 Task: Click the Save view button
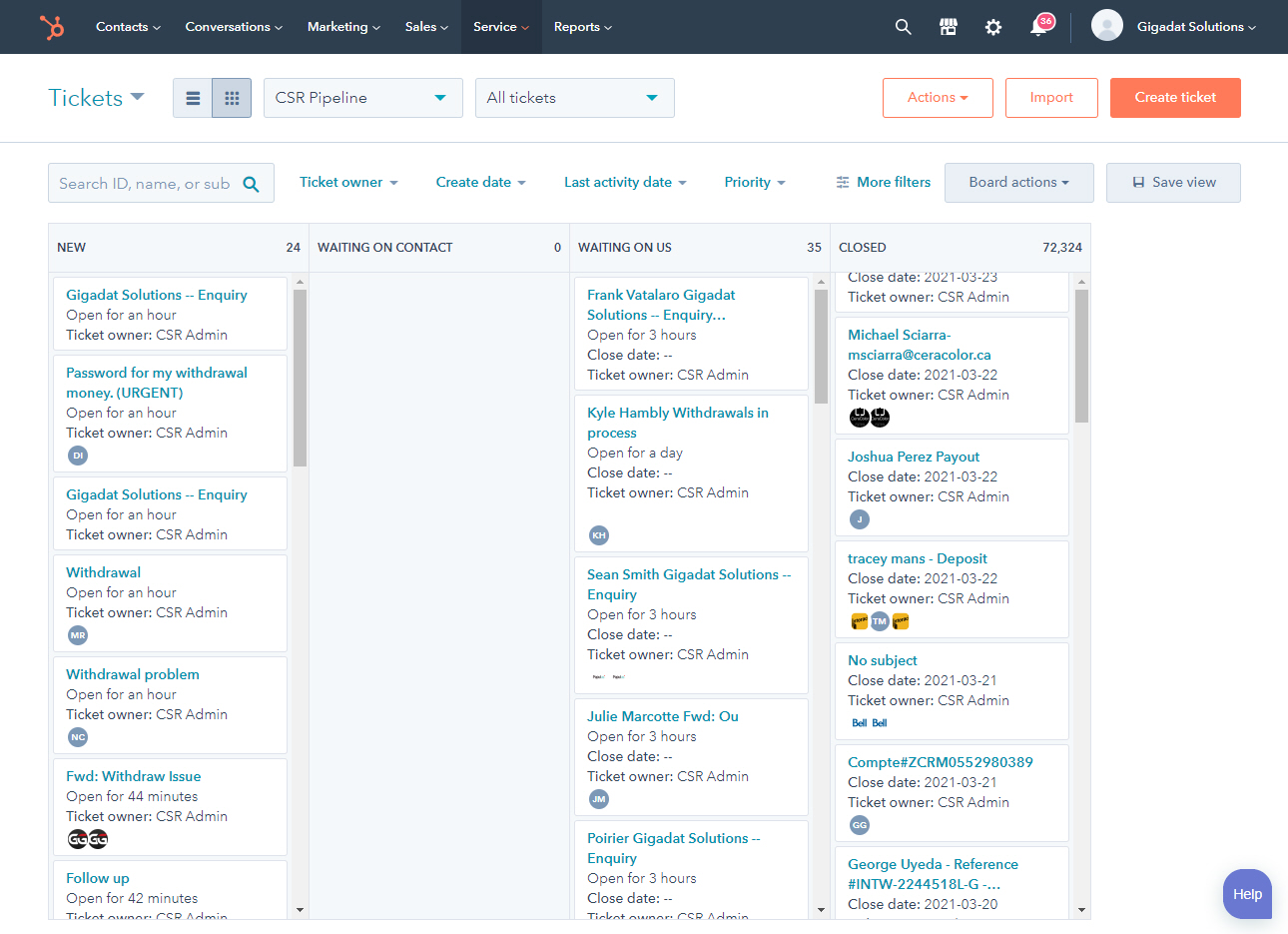[x=1173, y=183]
